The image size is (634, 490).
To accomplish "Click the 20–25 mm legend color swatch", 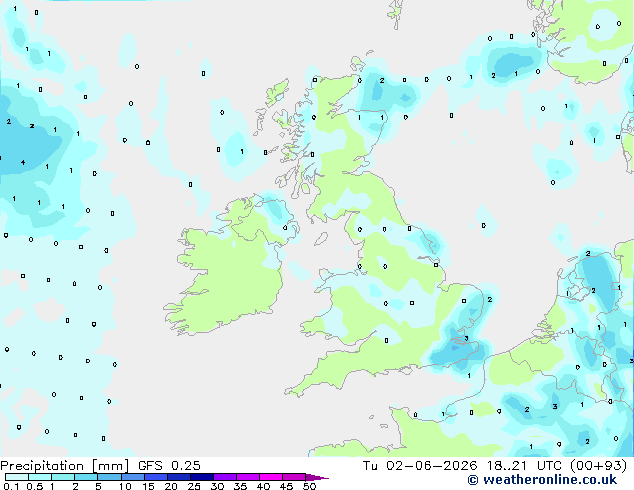I will [x=178, y=477].
